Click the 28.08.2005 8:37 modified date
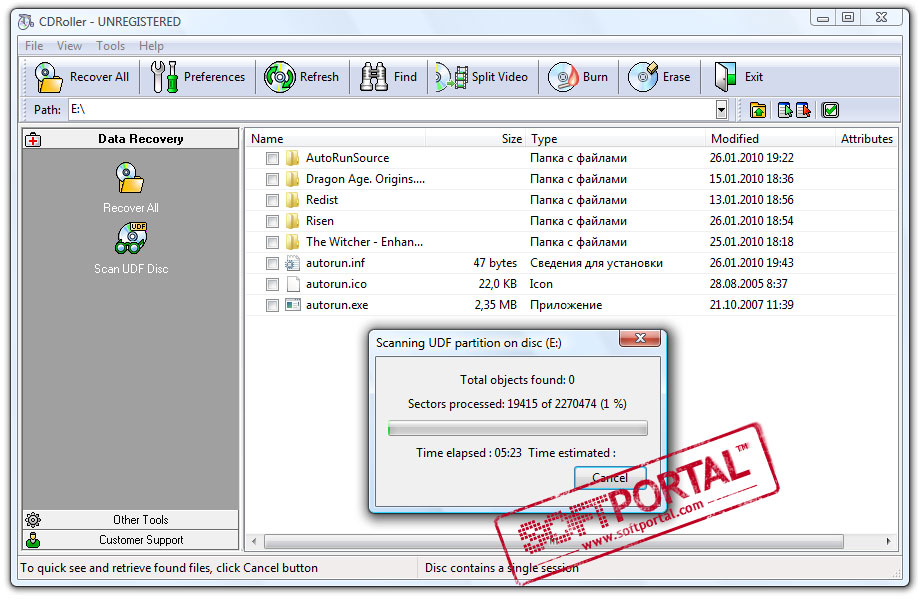Viewport: 918px width, 599px height. (748, 284)
